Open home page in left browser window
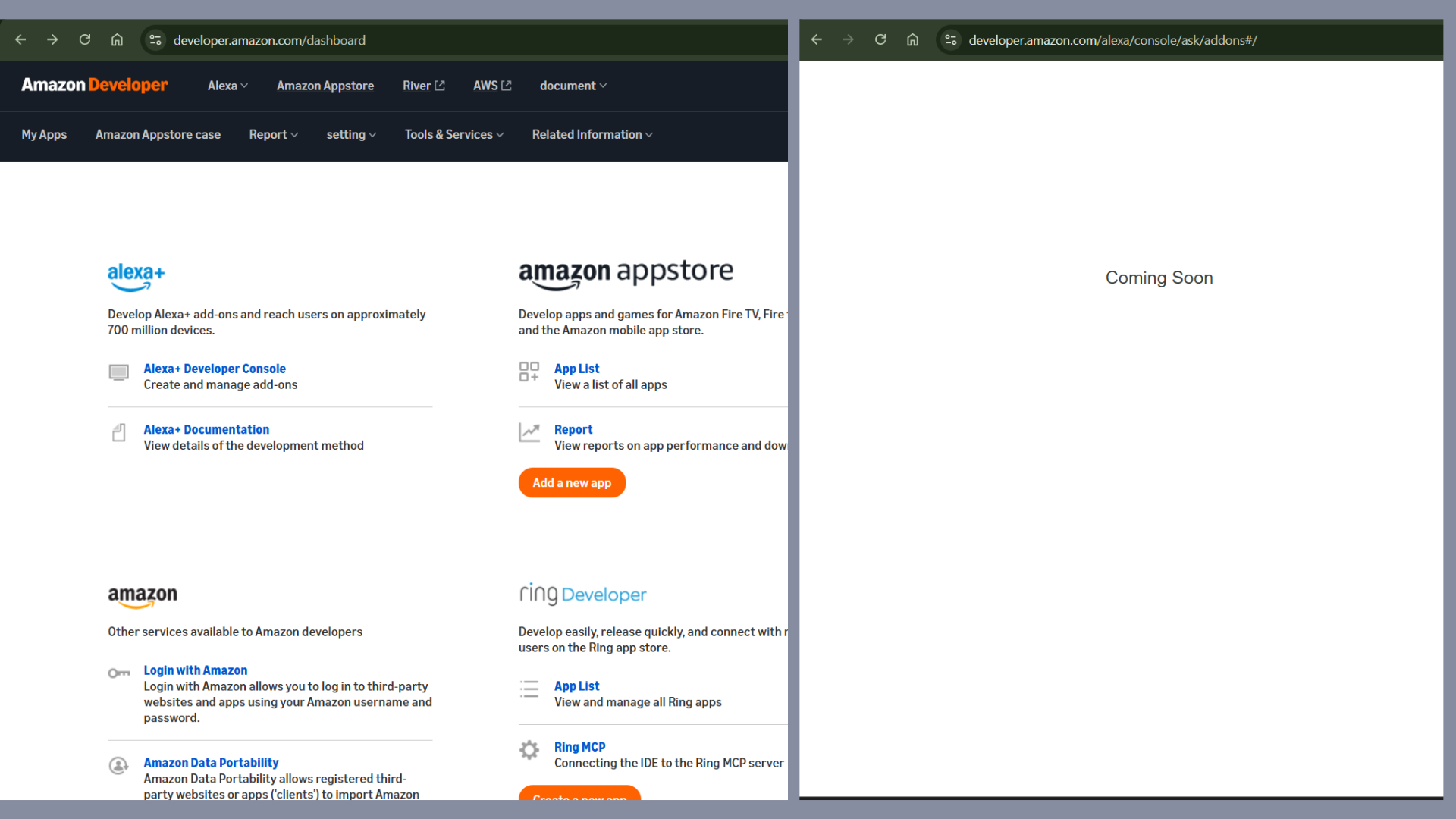1456x819 pixels. (117, 40)
